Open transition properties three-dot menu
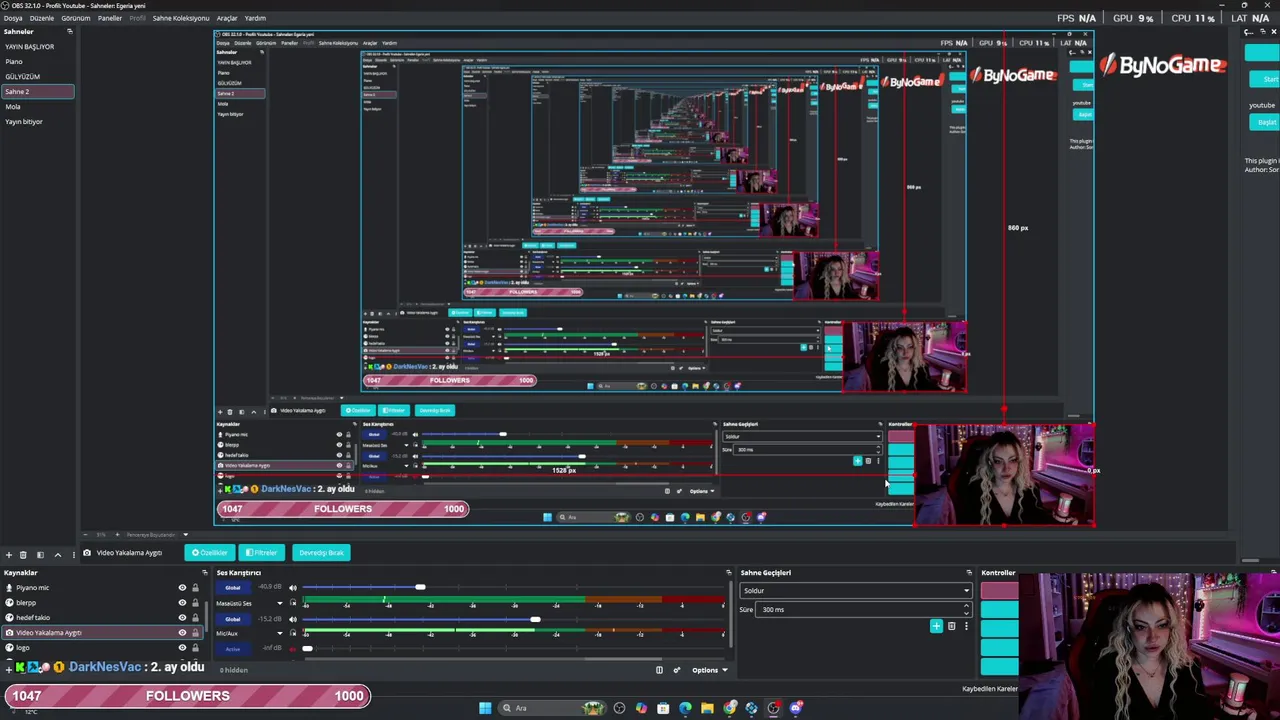1280x720 pixels. pyautogui.click(x=966, y=626)
